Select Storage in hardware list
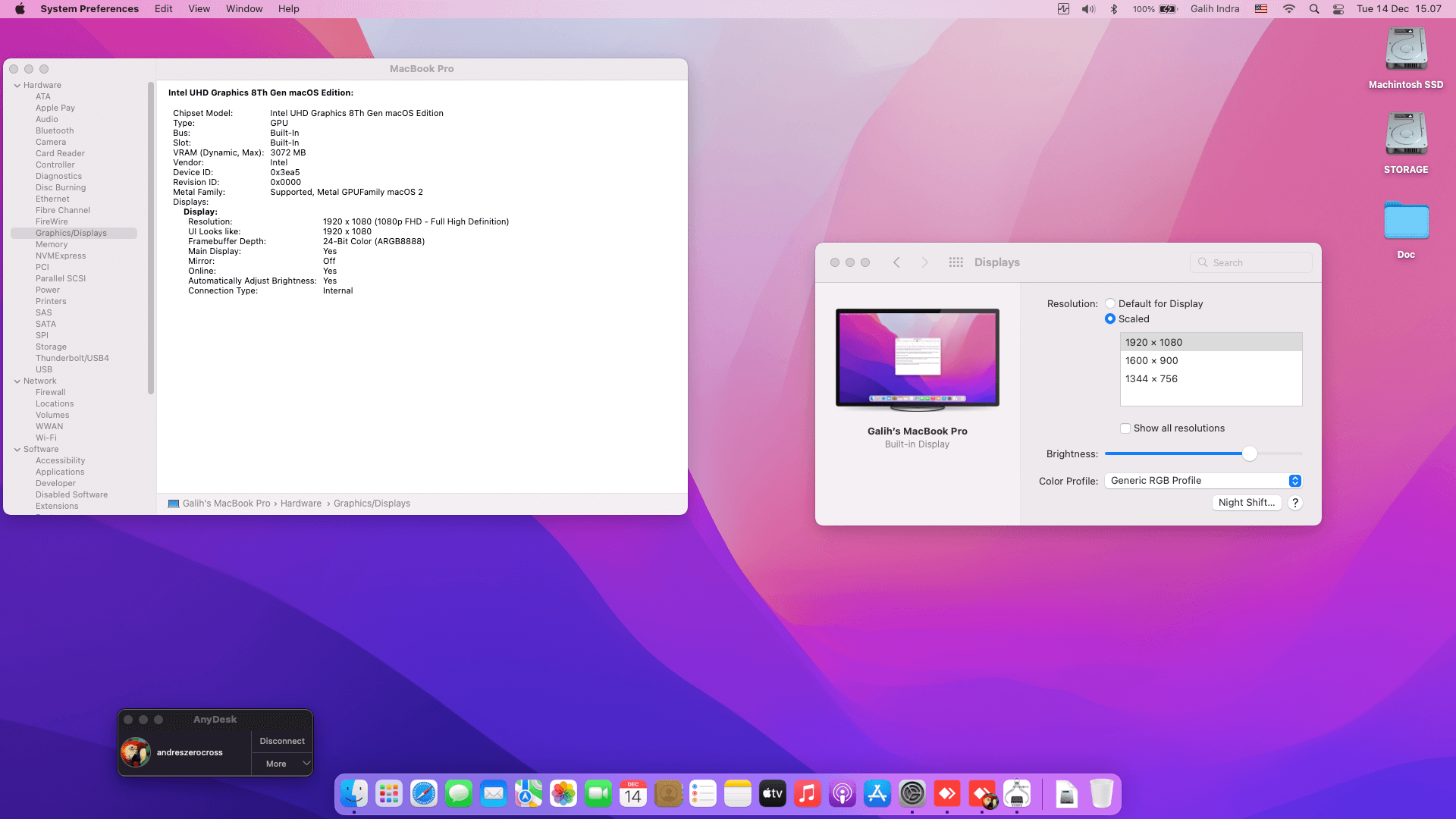Screen dimensions: 1456x819 [51, 347]
